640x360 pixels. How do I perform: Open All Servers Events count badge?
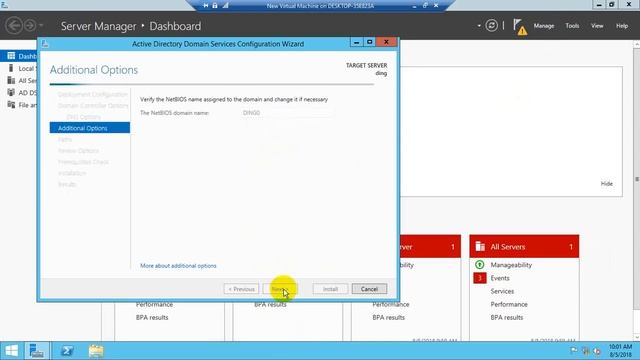pos(480,278)
